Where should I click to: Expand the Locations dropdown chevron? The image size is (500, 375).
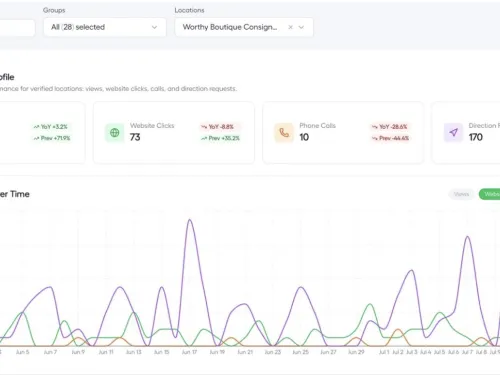click(301, 27)
